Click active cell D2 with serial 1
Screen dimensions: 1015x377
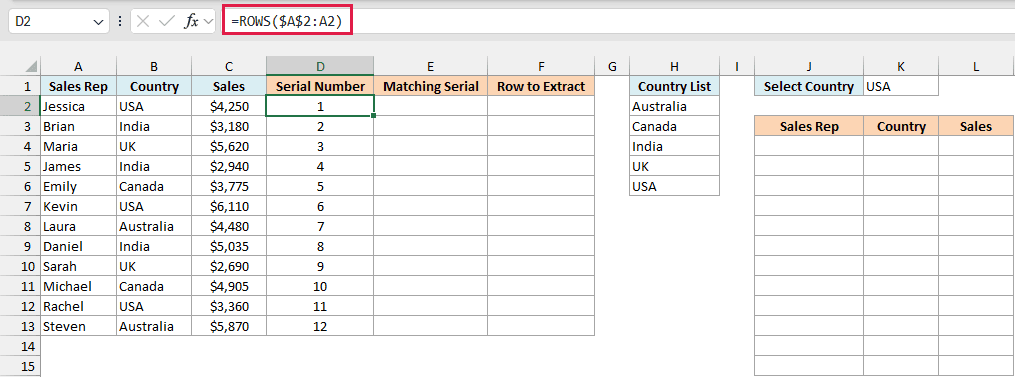tap(320, 106)
